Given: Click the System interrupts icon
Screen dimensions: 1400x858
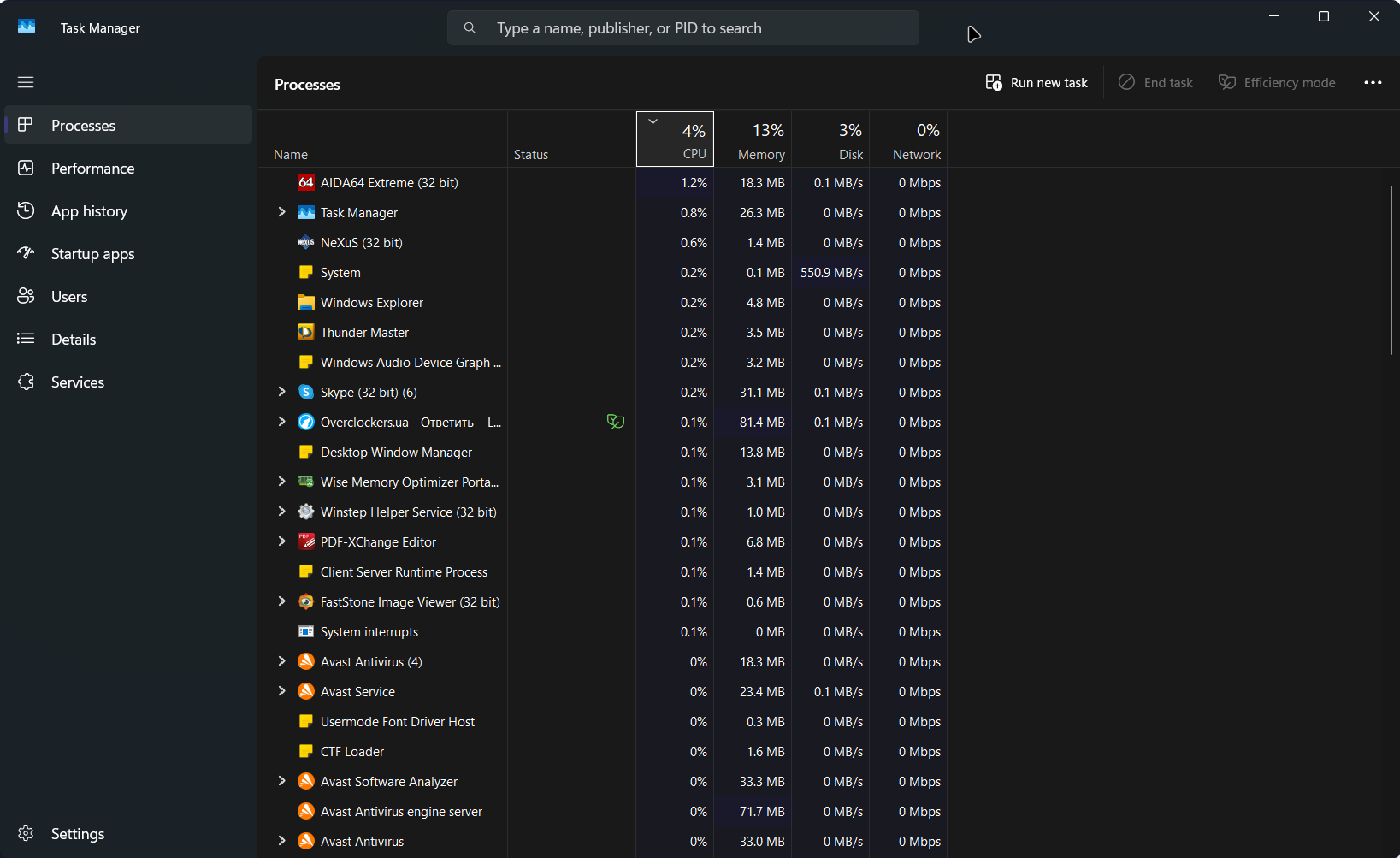Looking at the screenshot, I should point(305,631).
